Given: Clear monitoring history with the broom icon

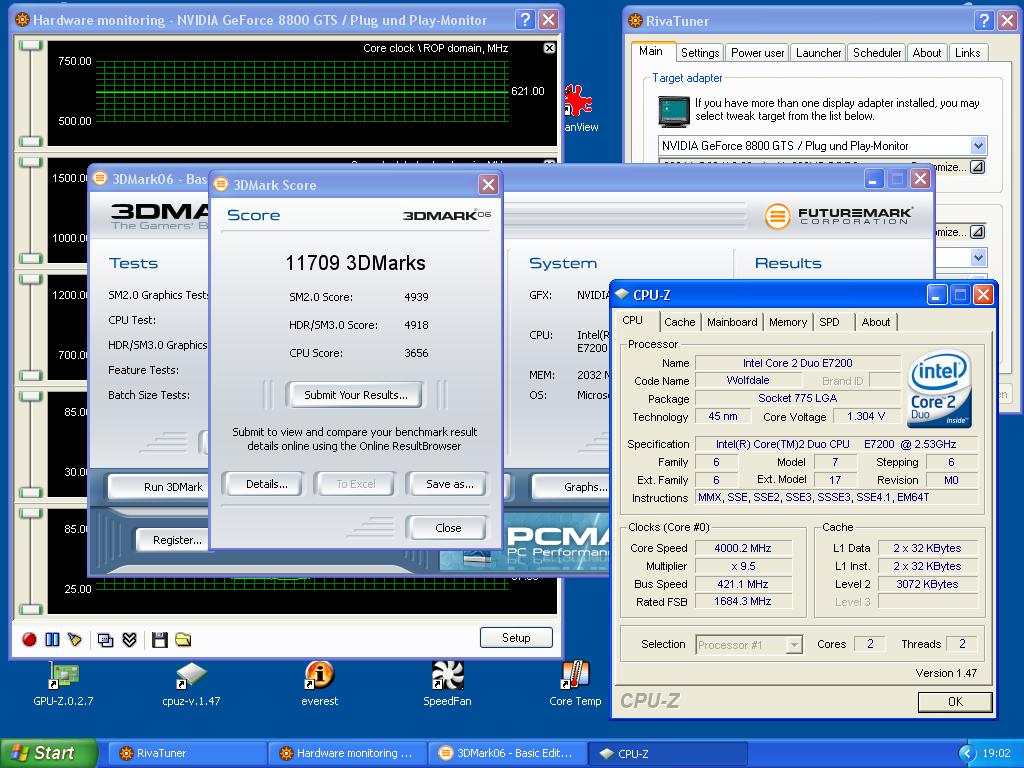Looking at the screenshot, I should (74, 639).
